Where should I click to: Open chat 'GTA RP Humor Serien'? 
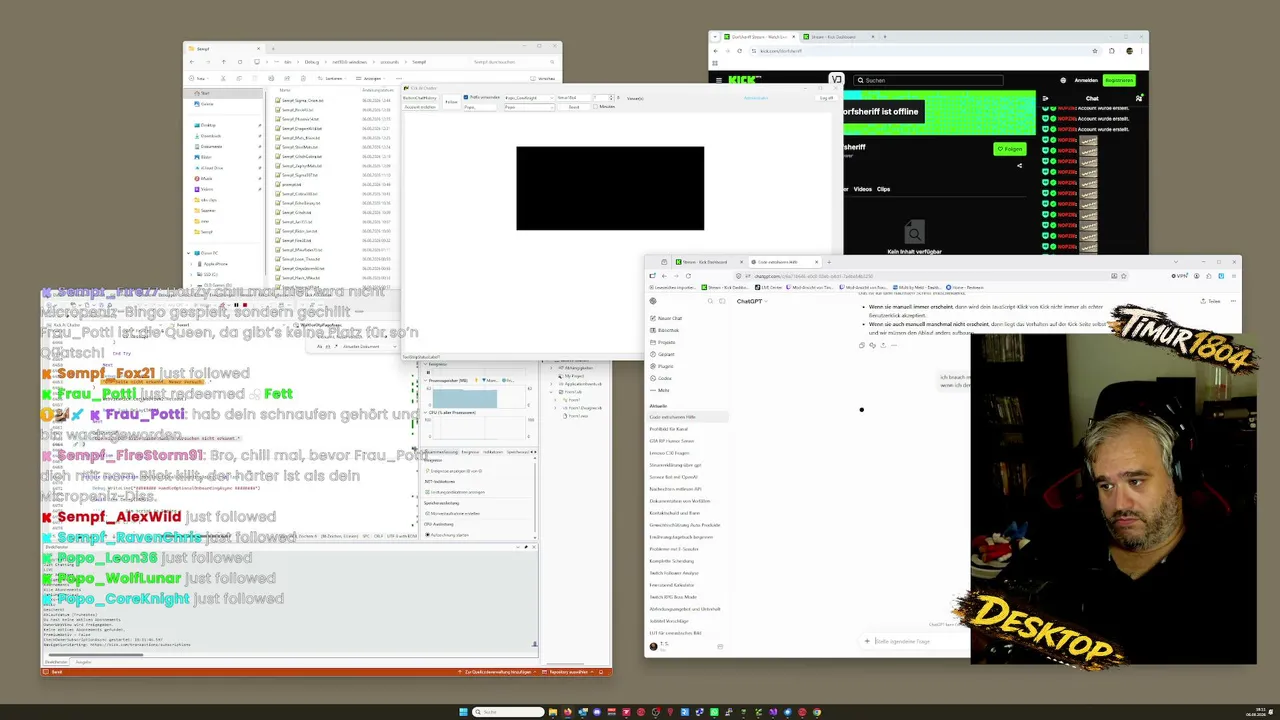click(x=672, y=441)
